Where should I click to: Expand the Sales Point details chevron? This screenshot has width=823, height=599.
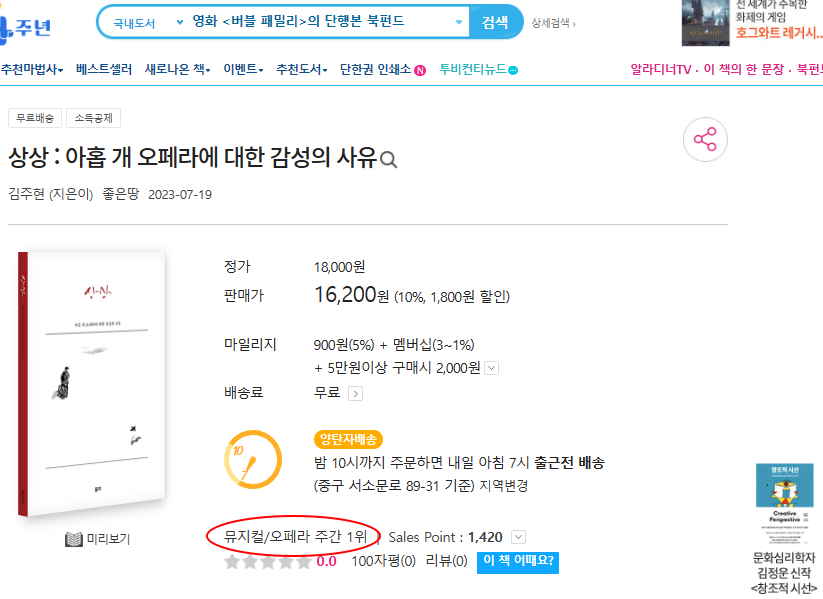point(518,537)
